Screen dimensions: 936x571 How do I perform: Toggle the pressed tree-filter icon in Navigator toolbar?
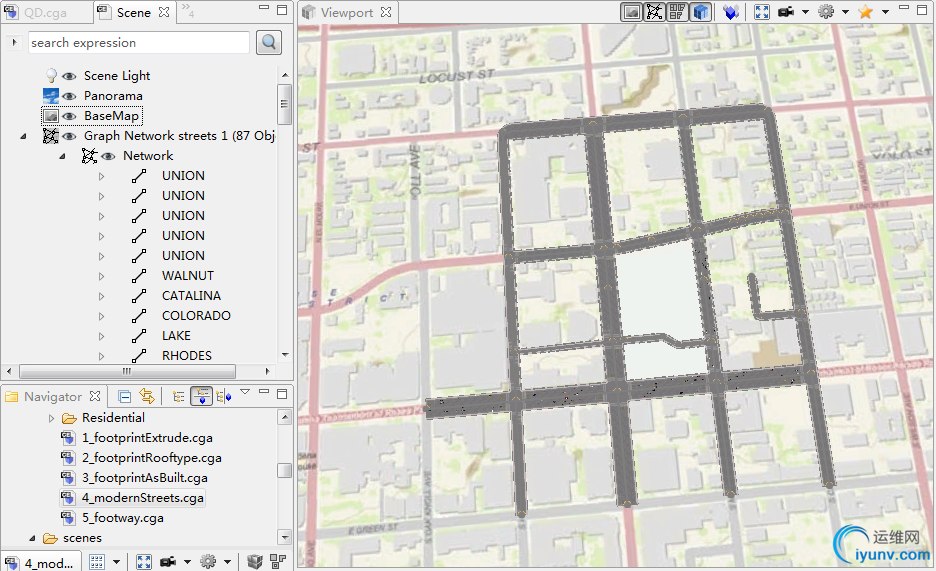pyautogui.click(x=201, y=396)
